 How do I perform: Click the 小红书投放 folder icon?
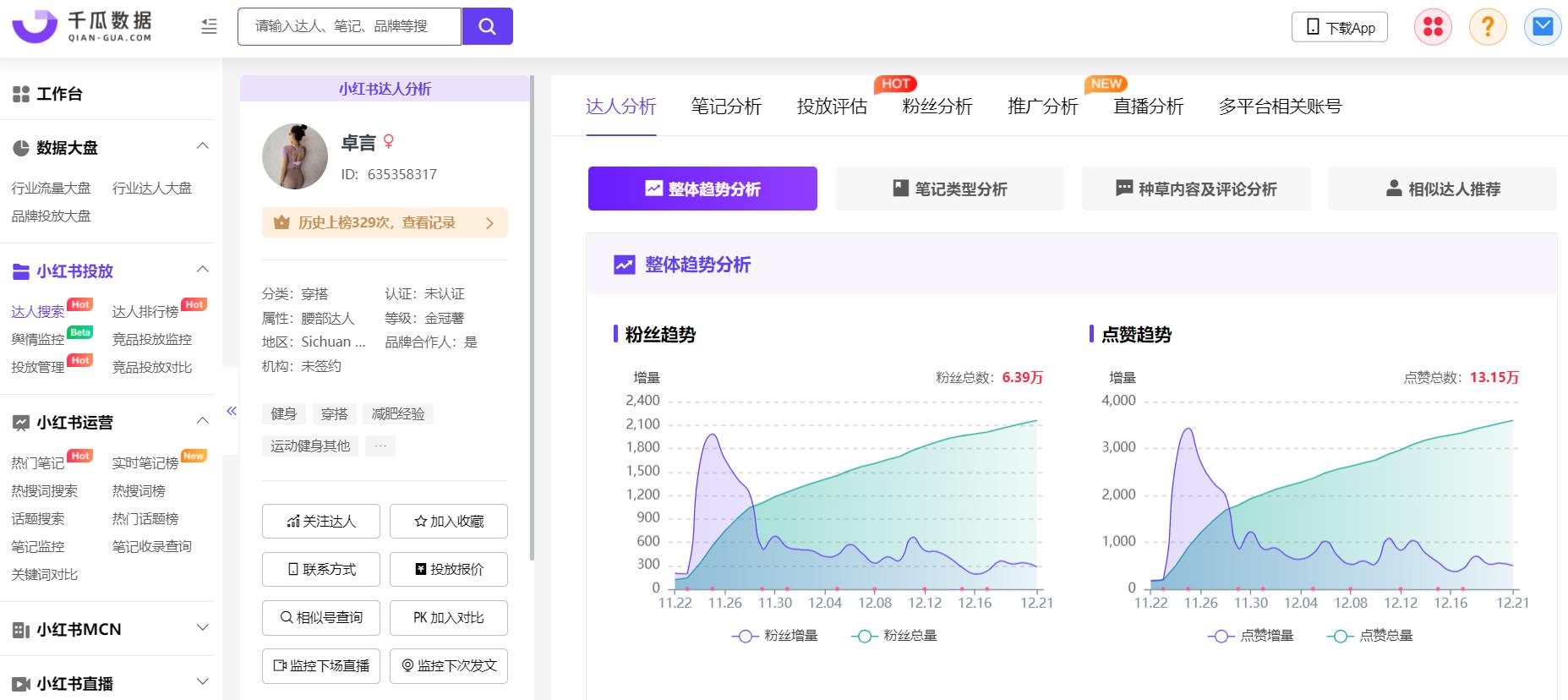point(21,271)
